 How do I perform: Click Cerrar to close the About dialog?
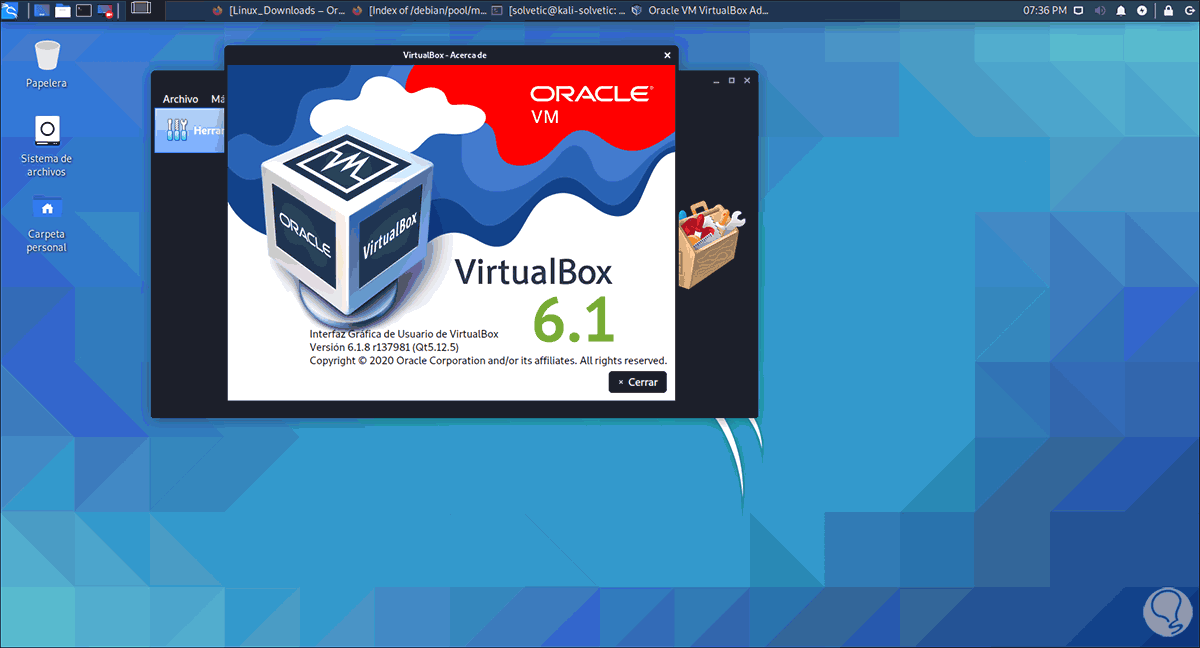point(637,382)
